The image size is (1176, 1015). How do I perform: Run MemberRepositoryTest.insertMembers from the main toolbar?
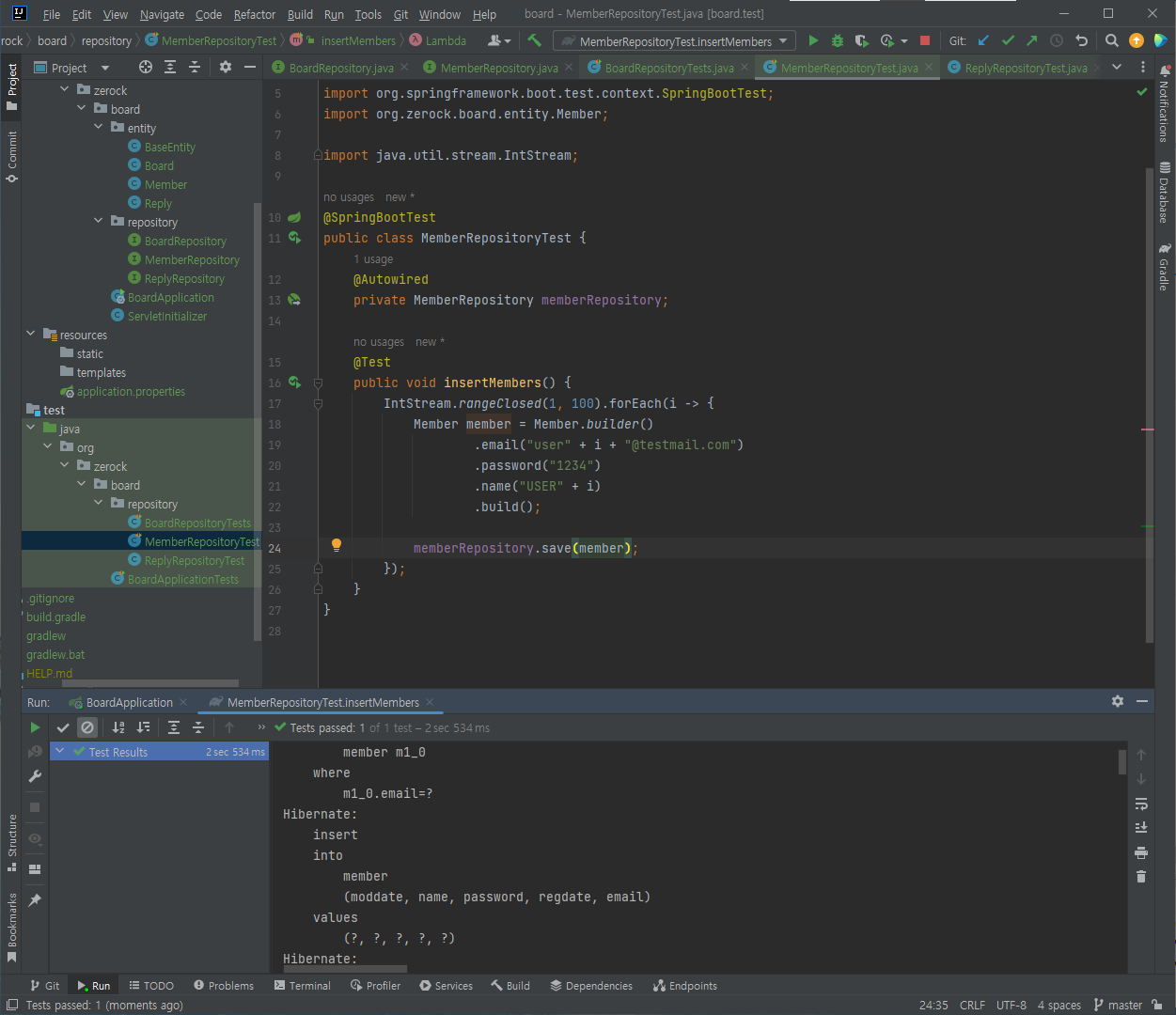[813, 40]
